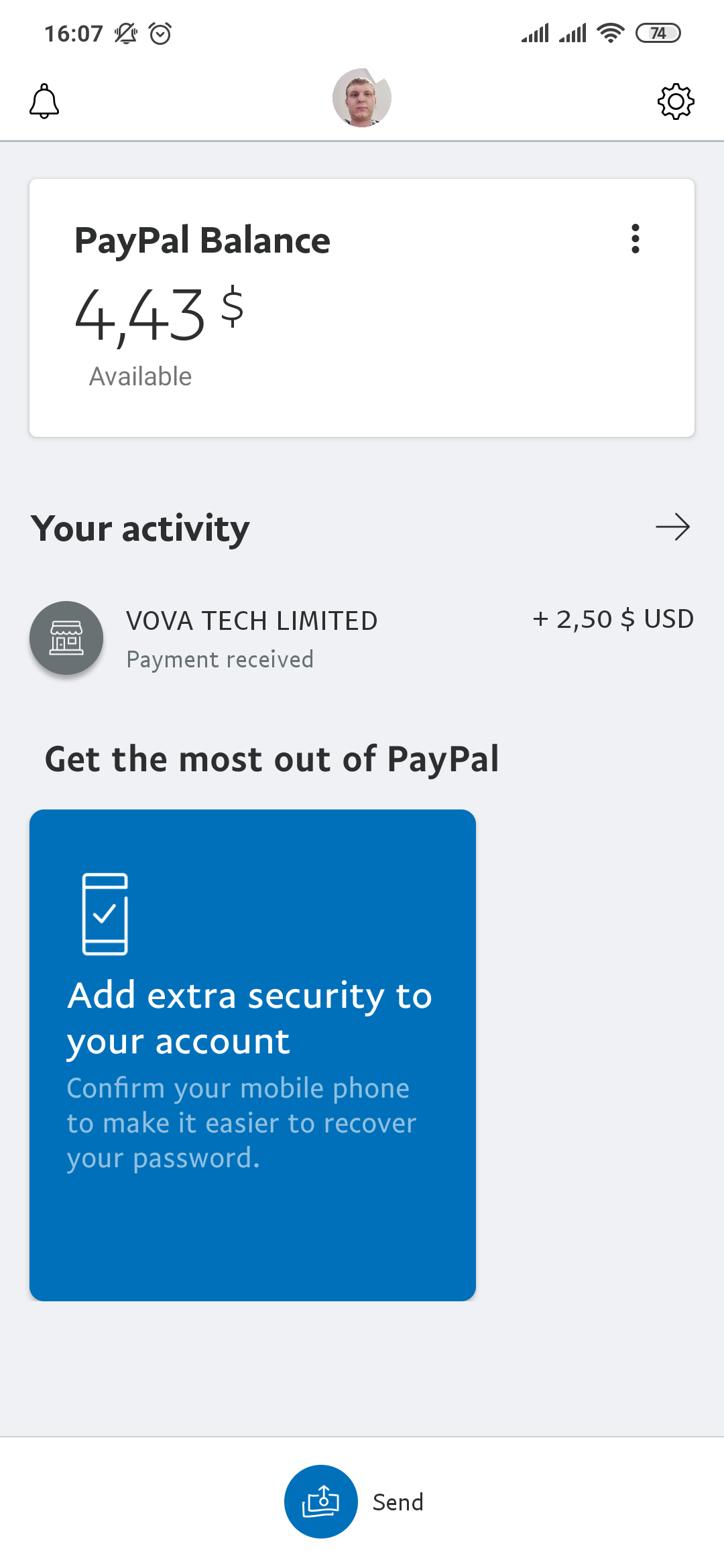Open PayPal Balance three-dot menu

point(635,239)
